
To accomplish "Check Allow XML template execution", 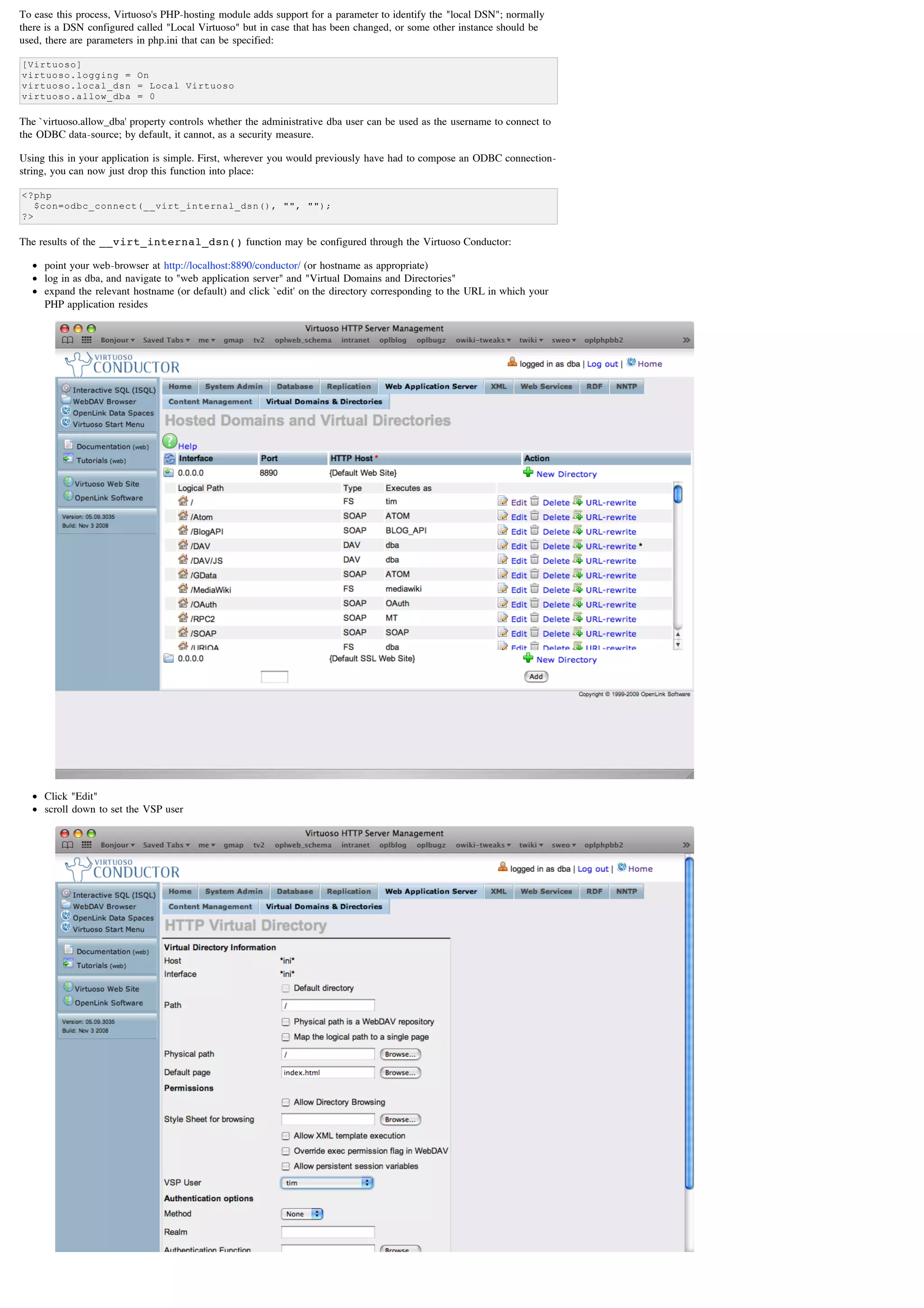I will tap(286, 1136).
